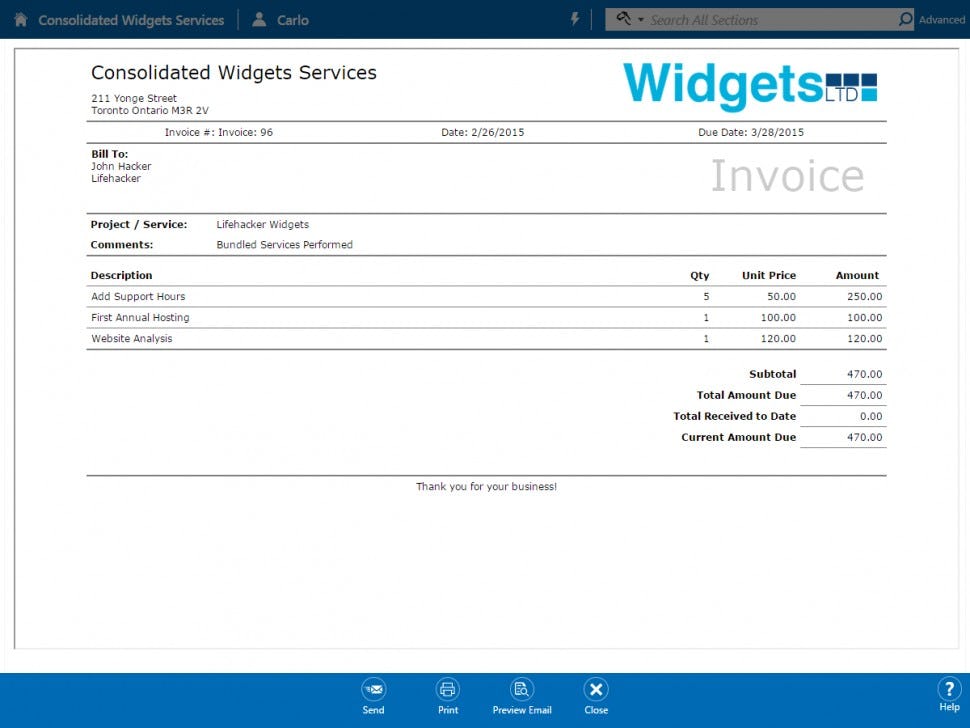Click Bundled Services Performed comment
The height and width of the screenshot is (728, 970).
(x=285, y=245)
